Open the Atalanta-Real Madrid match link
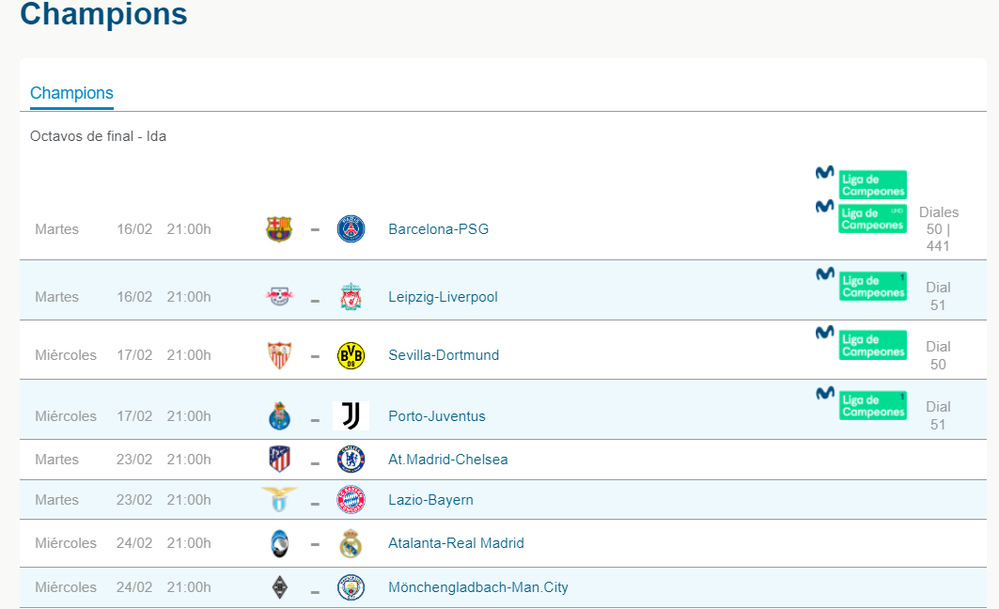The image size is (999, 609). pyautogui.click(x=455, y=543)
